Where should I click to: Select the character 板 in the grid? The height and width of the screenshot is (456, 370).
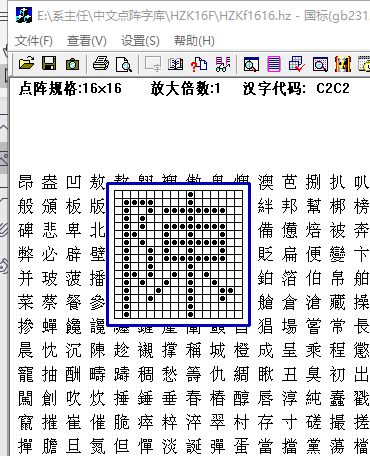(74, 206)
